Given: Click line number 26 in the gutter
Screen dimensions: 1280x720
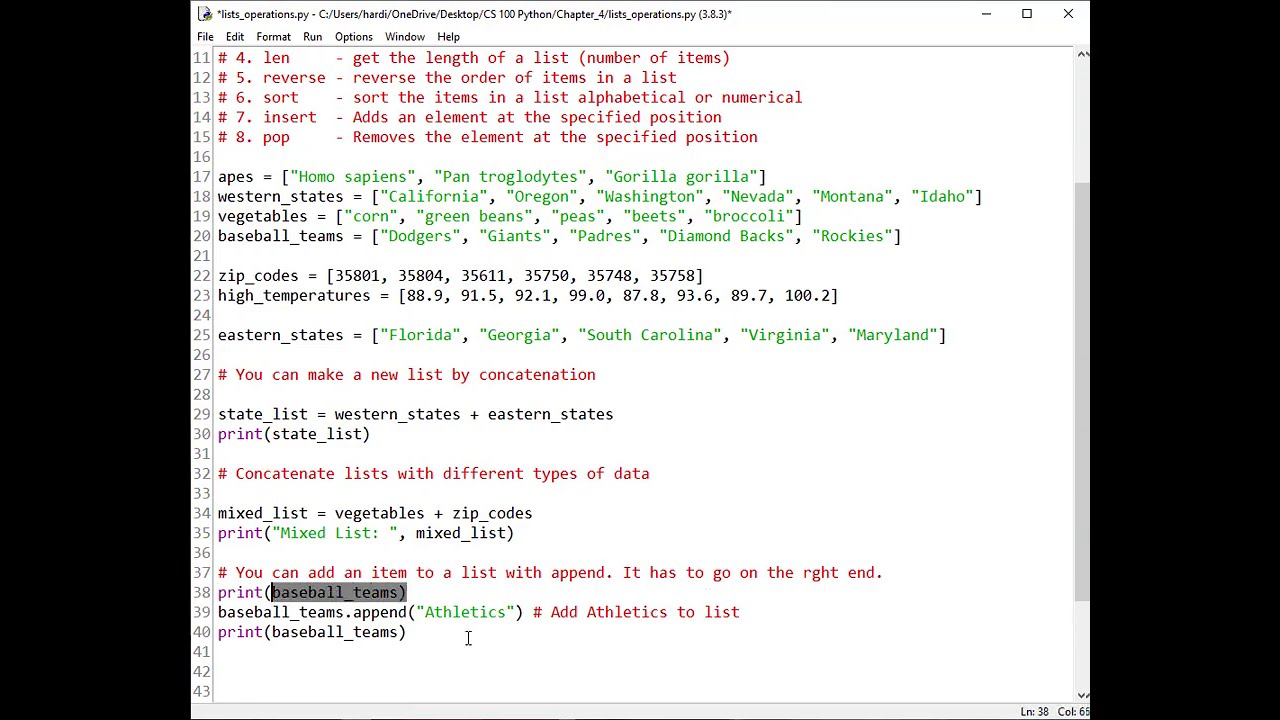Looking at the screenshot, I should pos(202,355).
